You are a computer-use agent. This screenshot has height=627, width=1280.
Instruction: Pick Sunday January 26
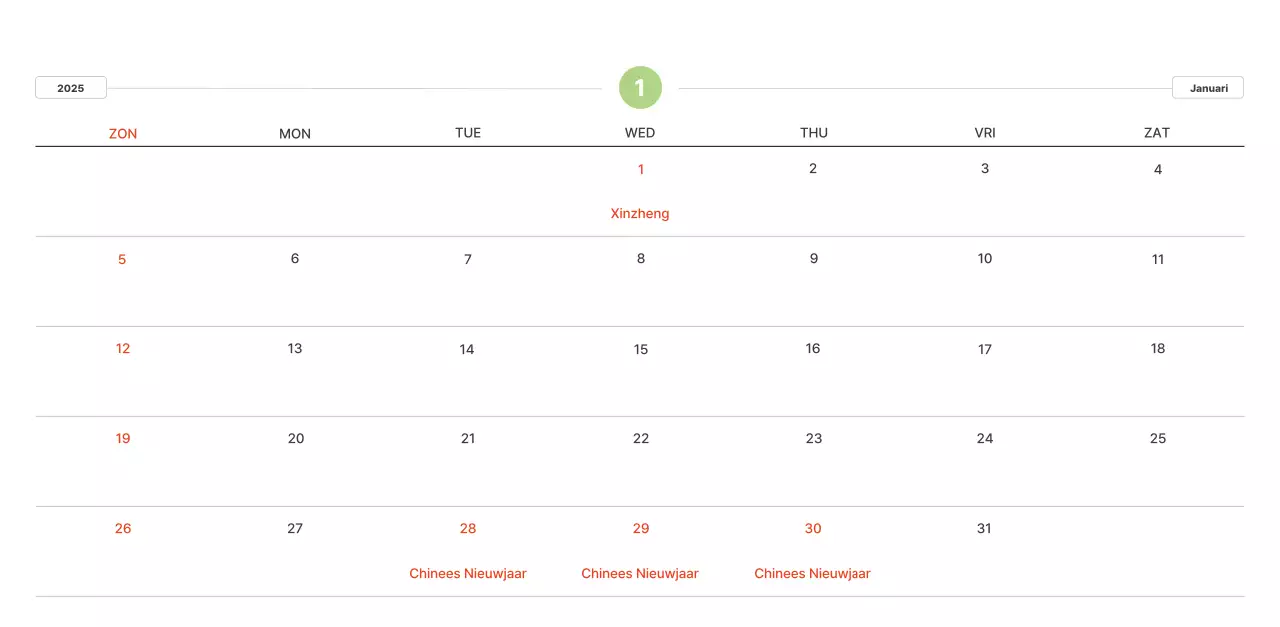pyautogui.click(x=123, y=528)
